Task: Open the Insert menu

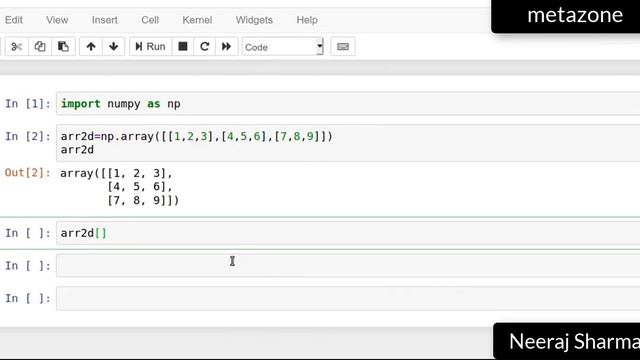Action: [x=104, y=20]
